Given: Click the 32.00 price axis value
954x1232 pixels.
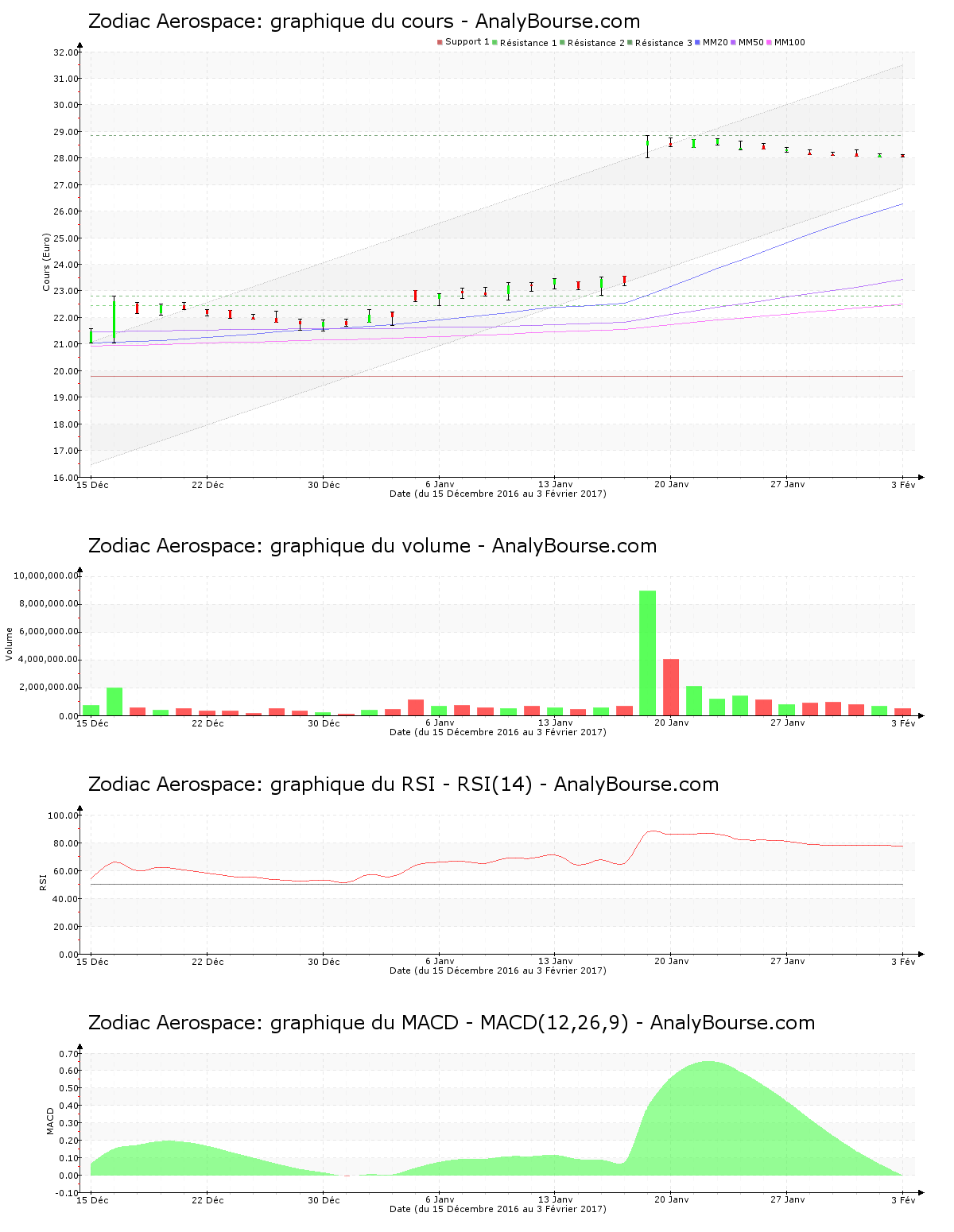Looking at the screenshot, I should tap(66, 52).
